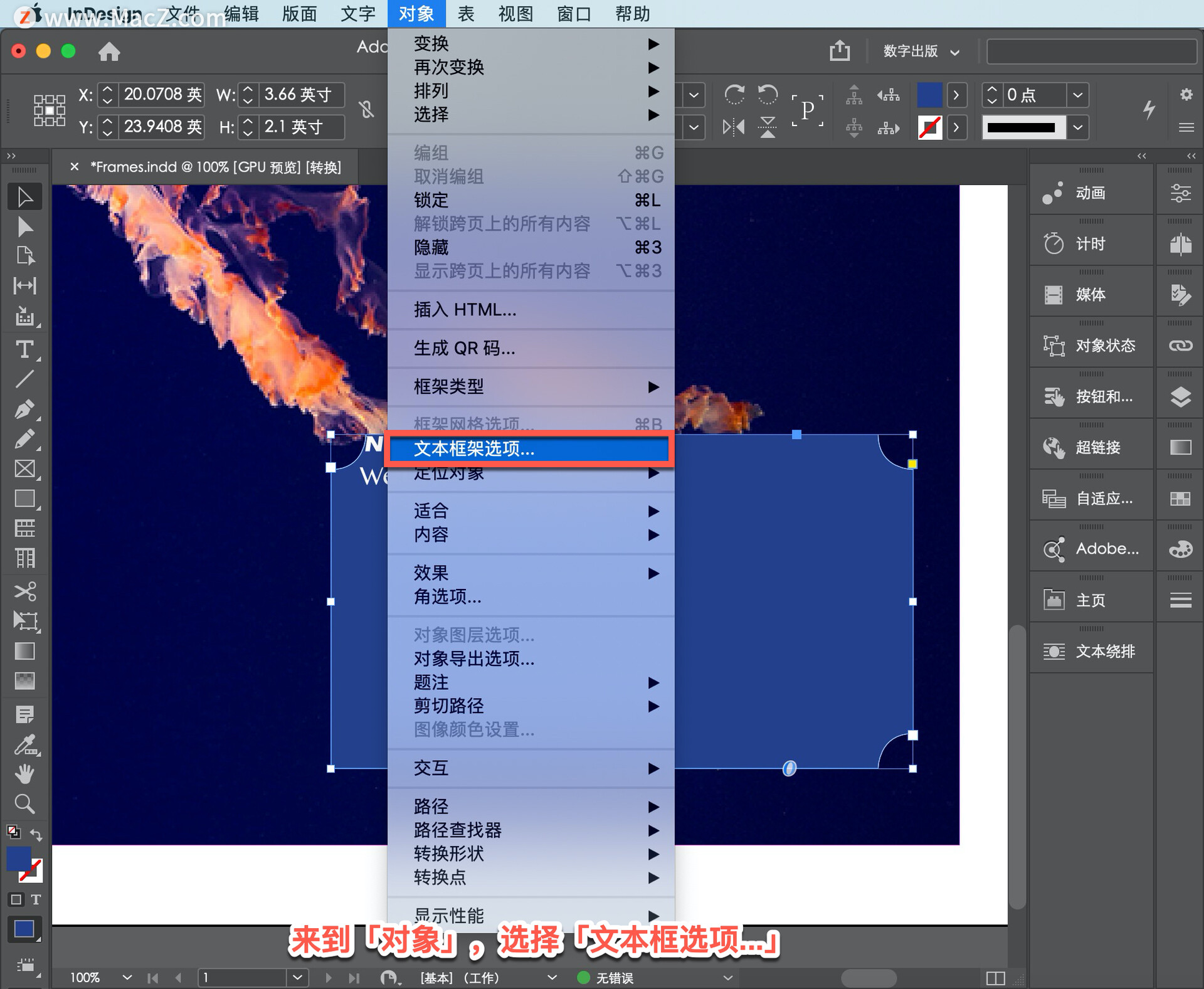Click the W width input field
The width and height of the screenshot is (1204, 989).
tap(302, 95)
